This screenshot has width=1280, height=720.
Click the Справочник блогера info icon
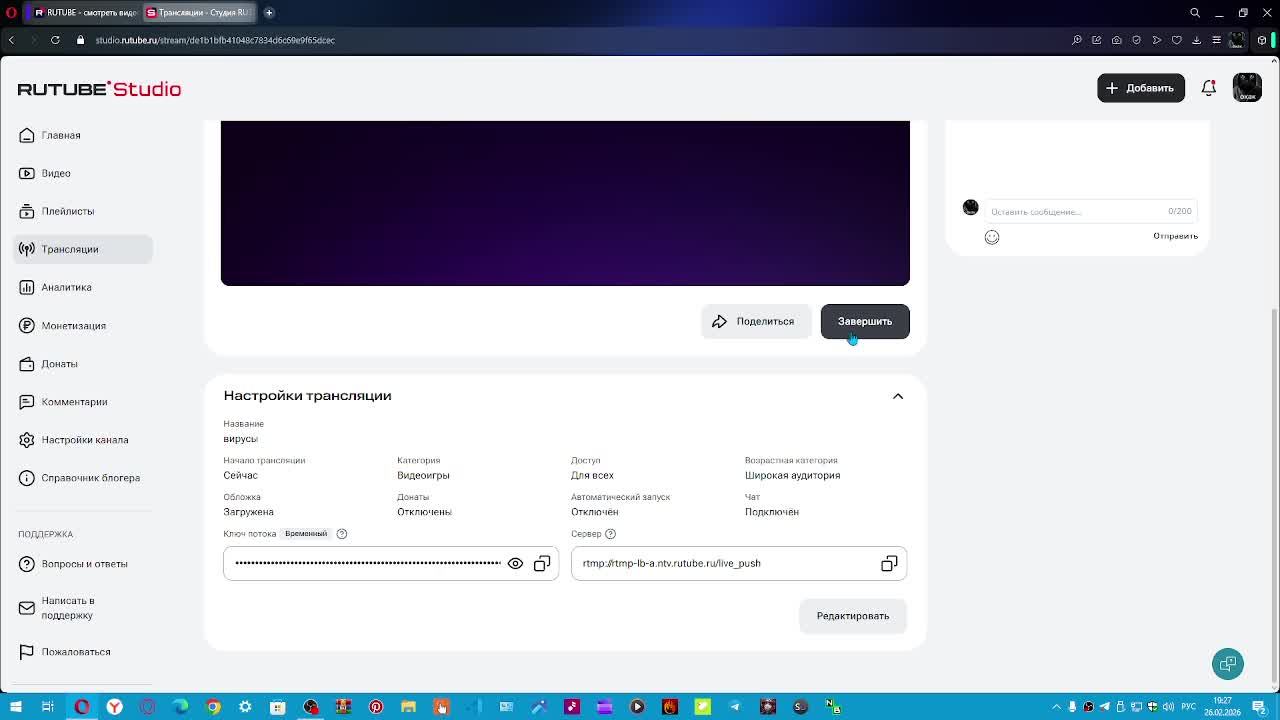coord(27,477)
